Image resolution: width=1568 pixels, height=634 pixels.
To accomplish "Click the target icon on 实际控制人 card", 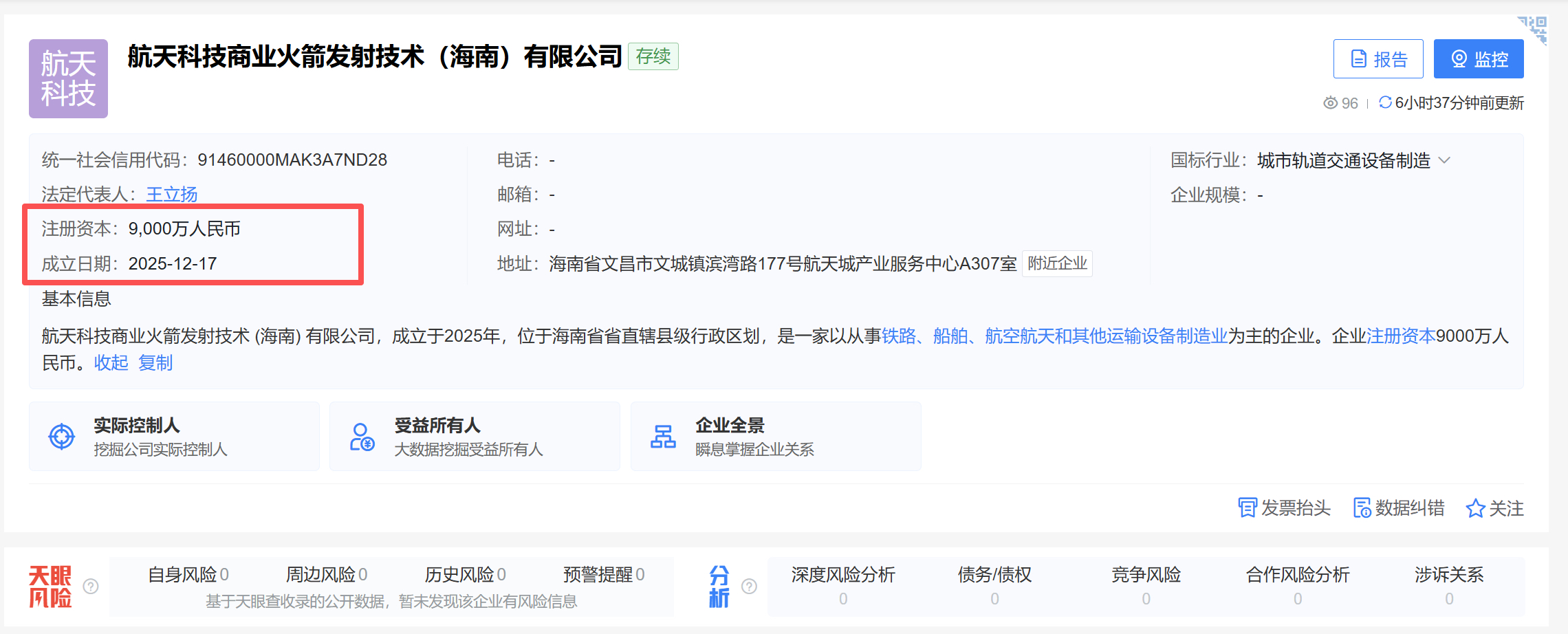I will click(x=62, y=436).
